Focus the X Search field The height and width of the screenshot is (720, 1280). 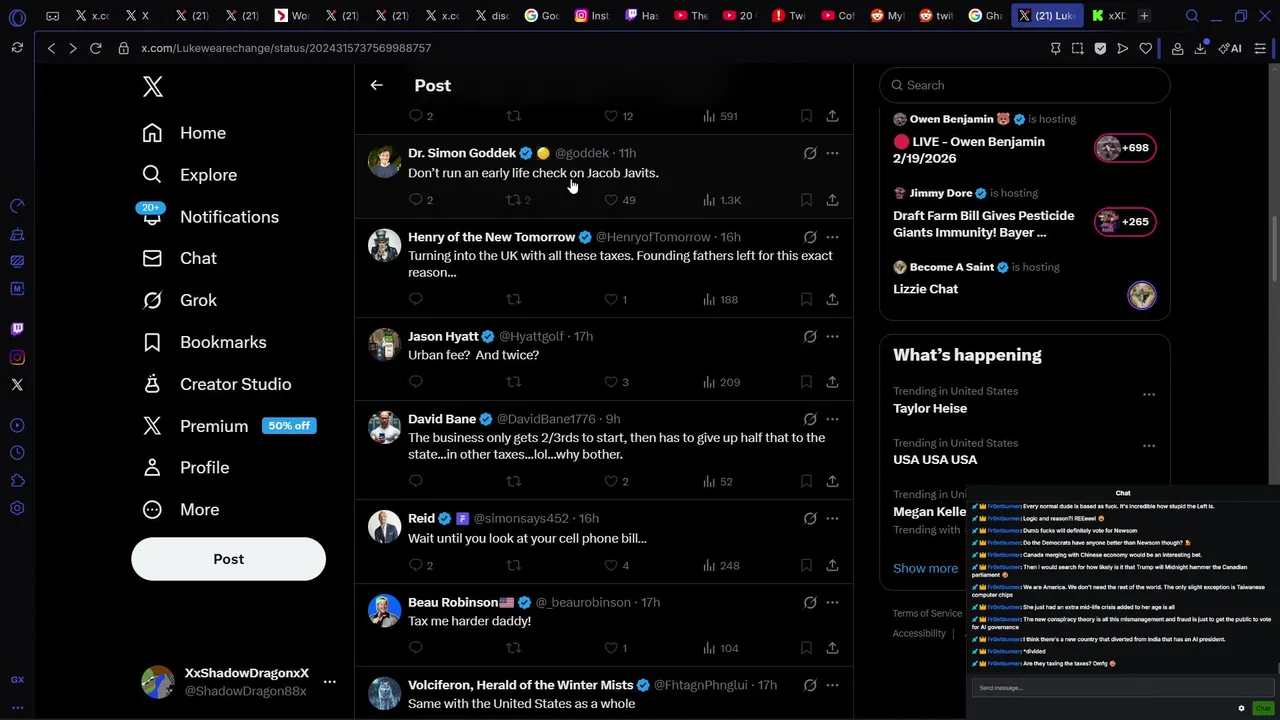[x=1024, y=85]
